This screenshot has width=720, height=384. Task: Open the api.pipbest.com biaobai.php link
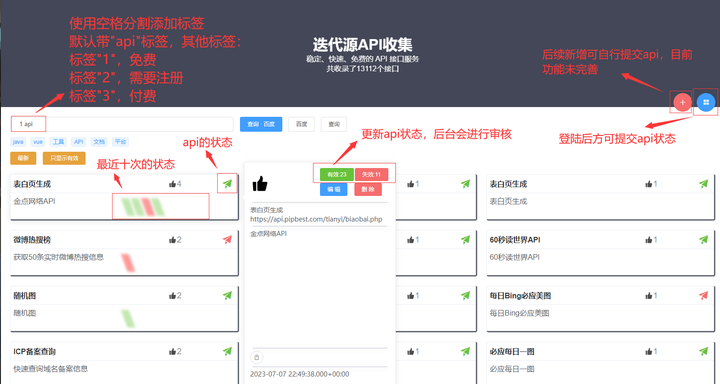point(316,219)
